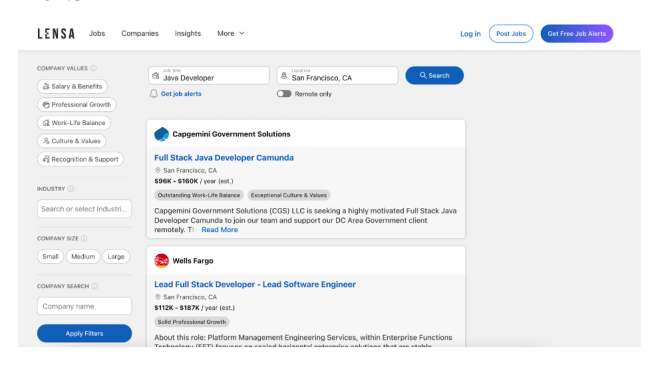Viewport: 660px width, 367px height.
Task: Click Capgemini Government Solutions company name
Action: (232, 134)
